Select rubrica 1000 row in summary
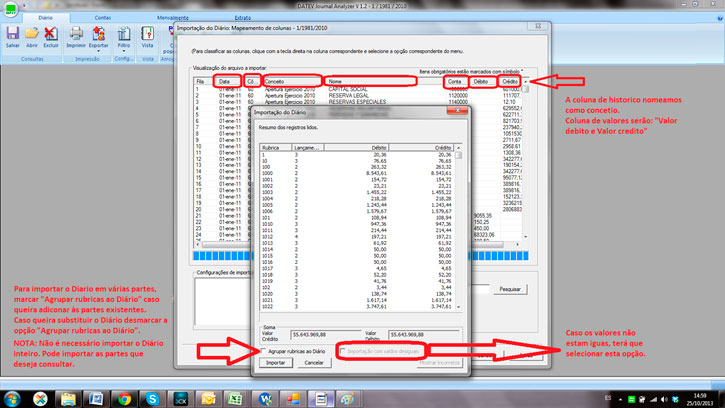Viewport: 725px width, 408px height. (x=357, y=173)
